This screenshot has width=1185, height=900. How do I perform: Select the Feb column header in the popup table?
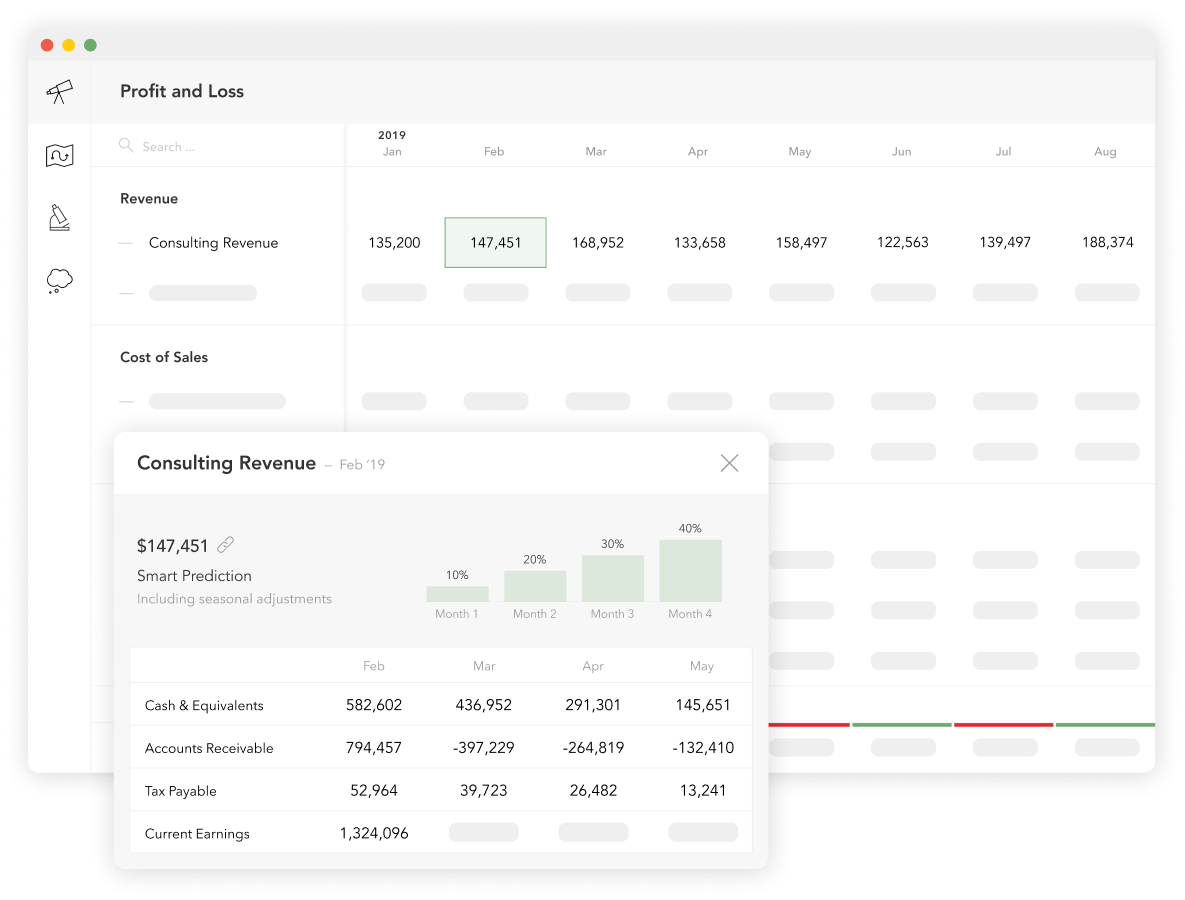[374, 665]
